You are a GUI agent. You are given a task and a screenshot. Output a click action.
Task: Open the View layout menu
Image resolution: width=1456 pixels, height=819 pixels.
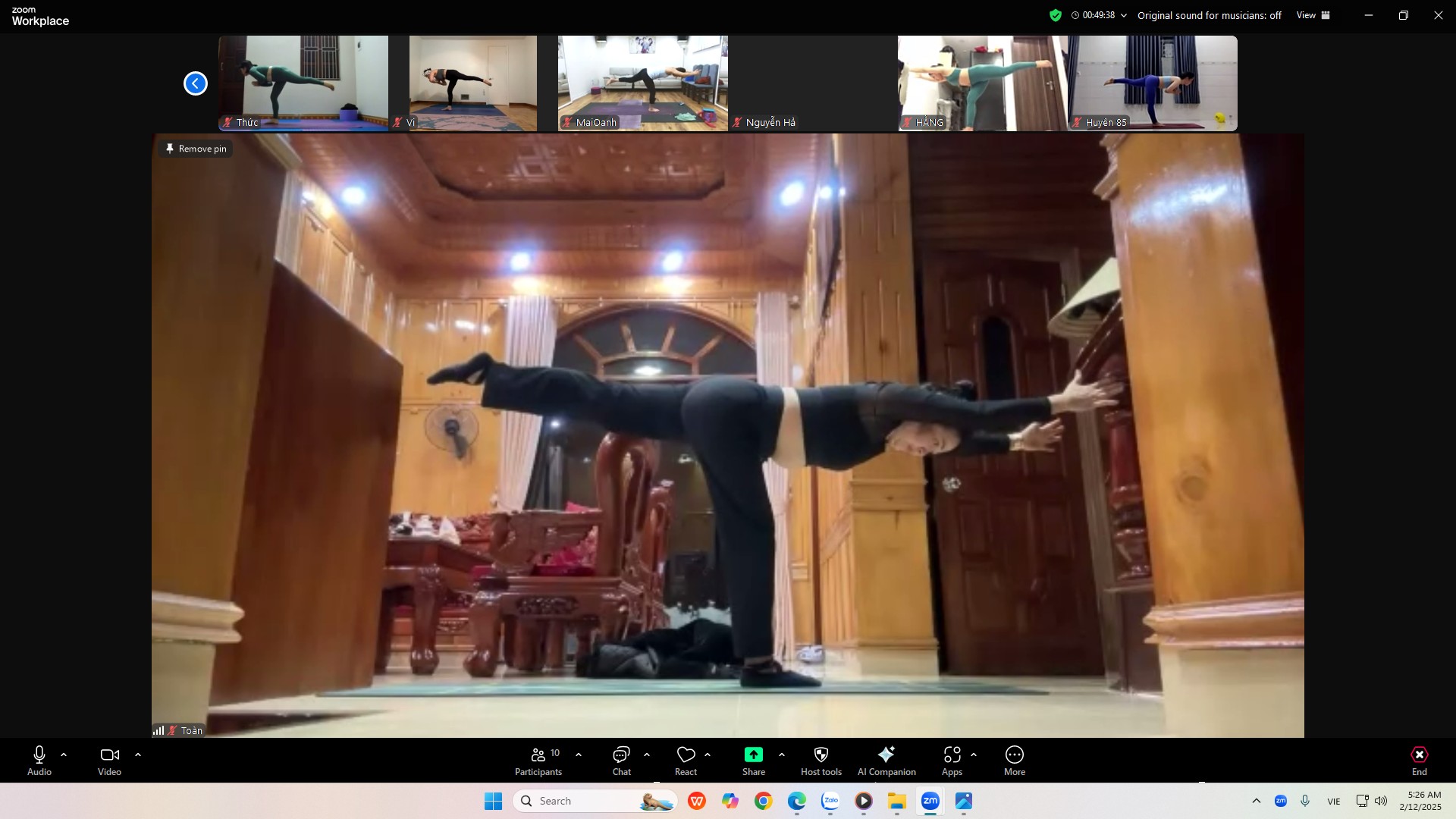coord(1313,15)
